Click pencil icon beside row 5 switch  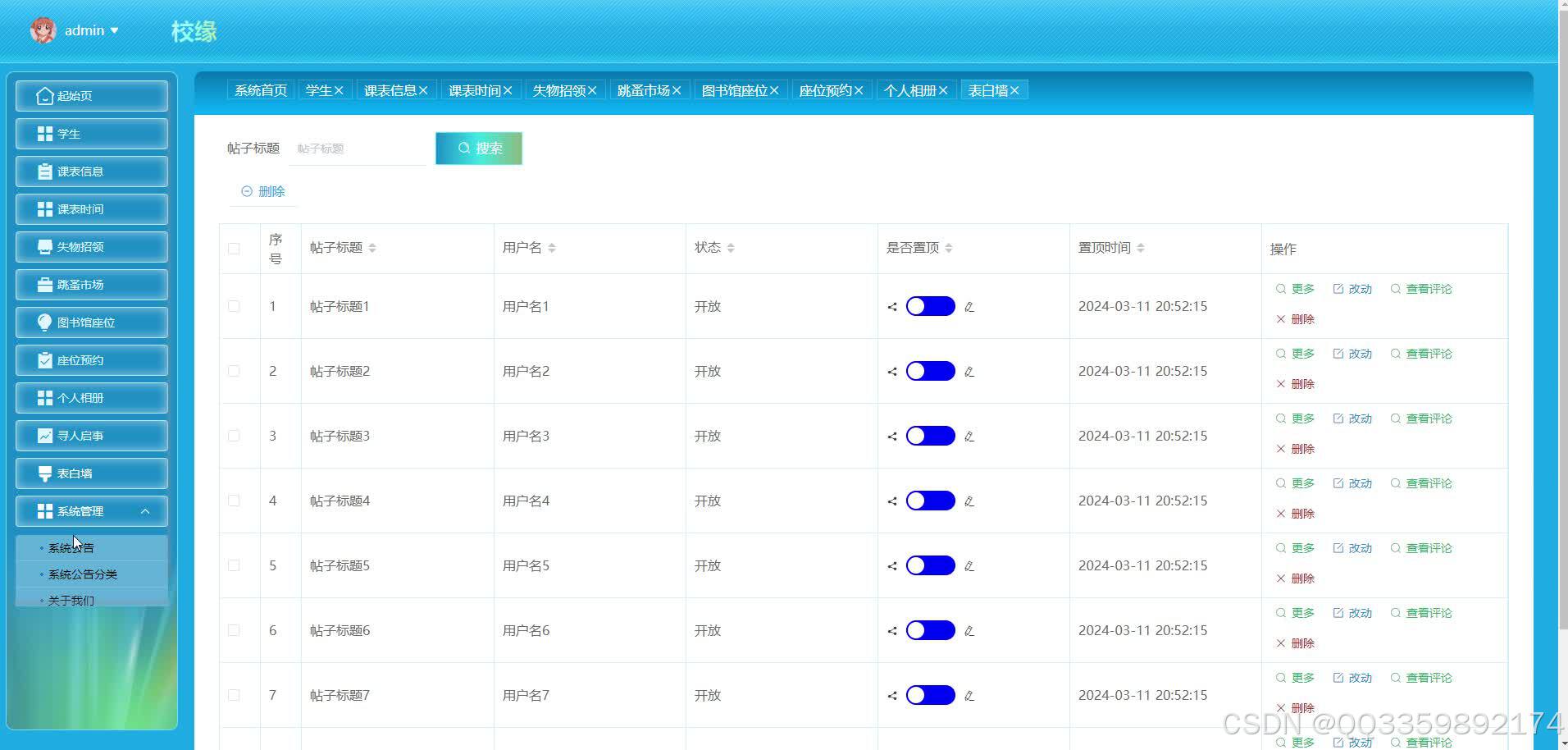[x=969, y=566]
